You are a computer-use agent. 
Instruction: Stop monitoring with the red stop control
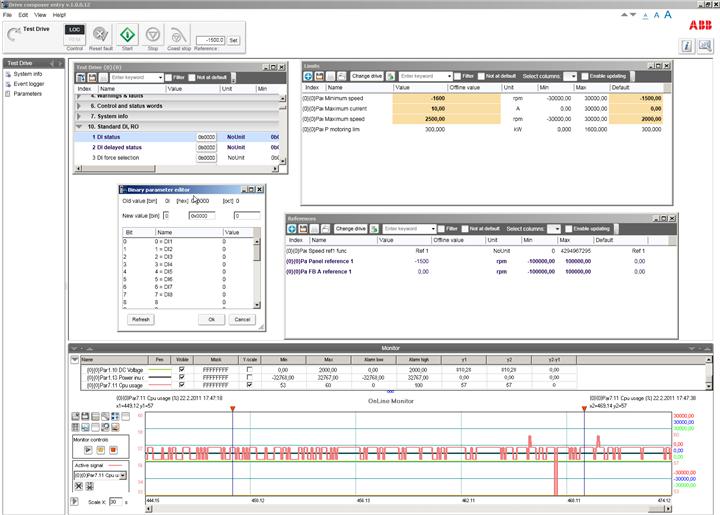tap(113, 450)
